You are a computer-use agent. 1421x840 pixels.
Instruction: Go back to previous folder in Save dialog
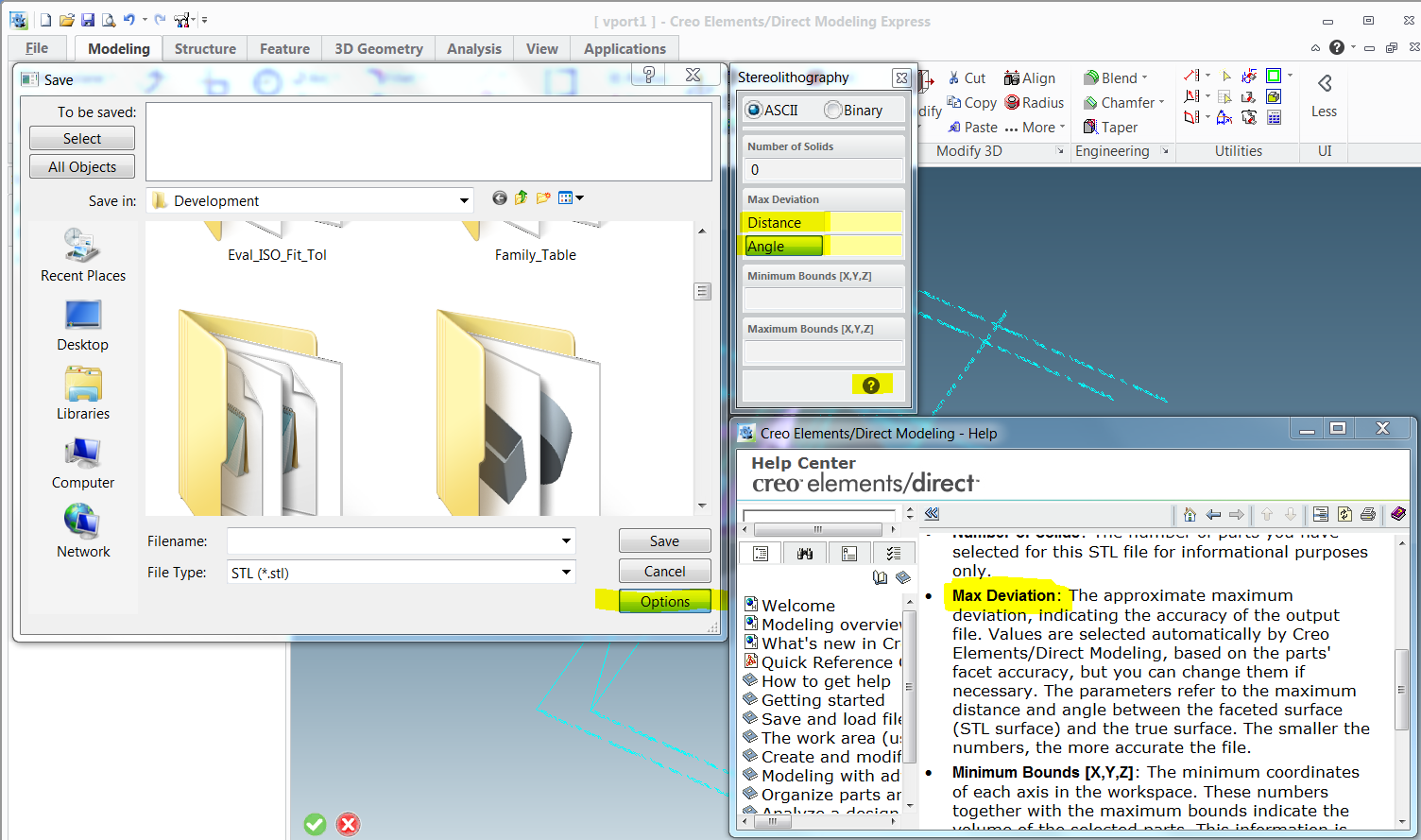(500, 197)
